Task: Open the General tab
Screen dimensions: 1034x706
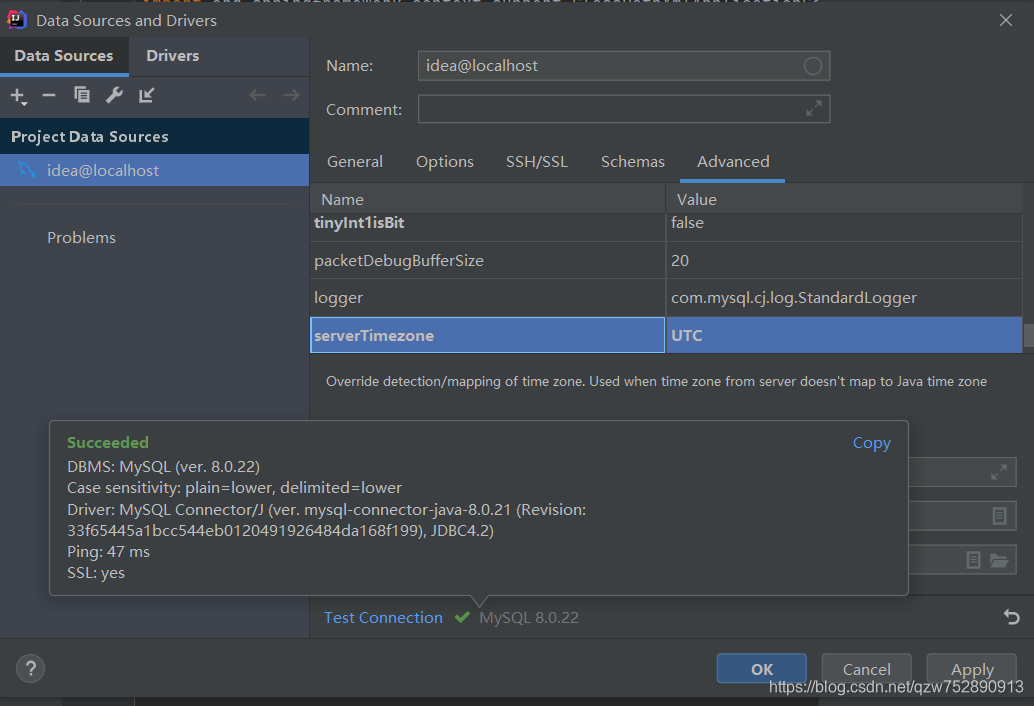Action: tap(355, 162)
